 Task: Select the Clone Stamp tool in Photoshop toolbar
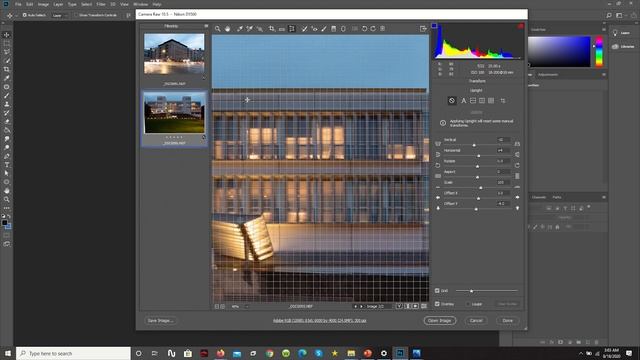point(7,104)
